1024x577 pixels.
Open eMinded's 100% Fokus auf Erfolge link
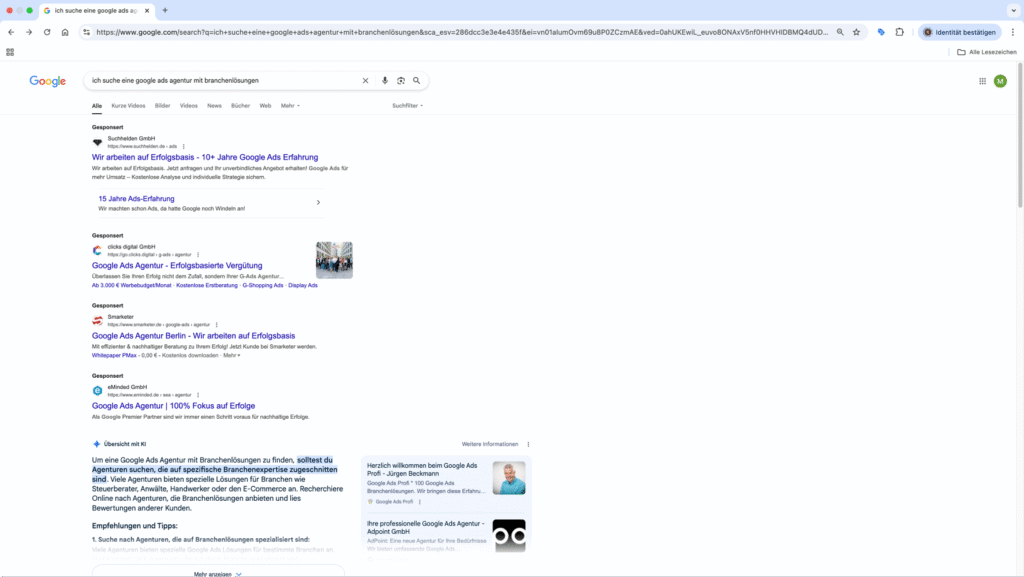tap(173, 406)
